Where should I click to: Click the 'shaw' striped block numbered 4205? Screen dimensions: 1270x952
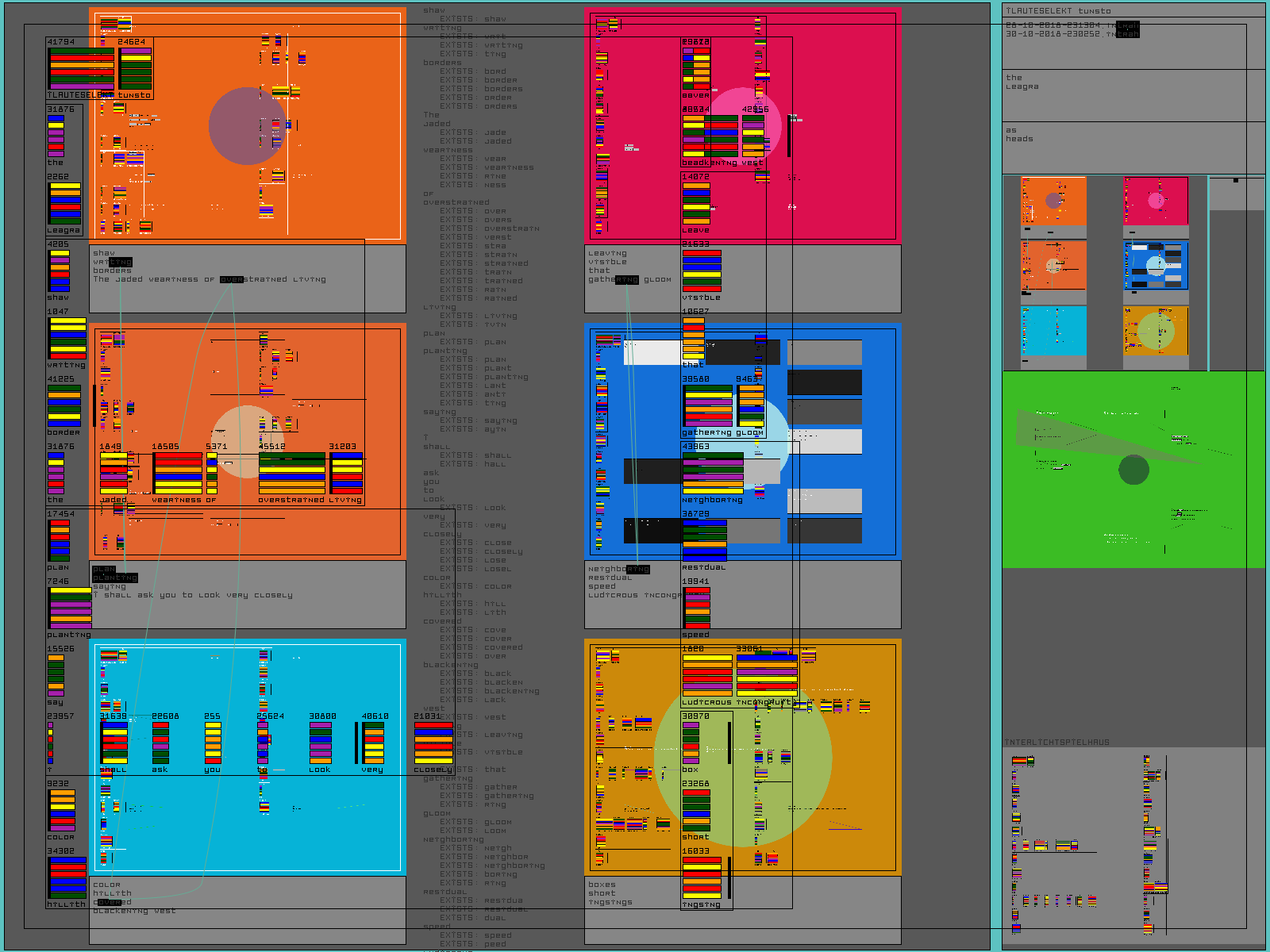(60, 271)
